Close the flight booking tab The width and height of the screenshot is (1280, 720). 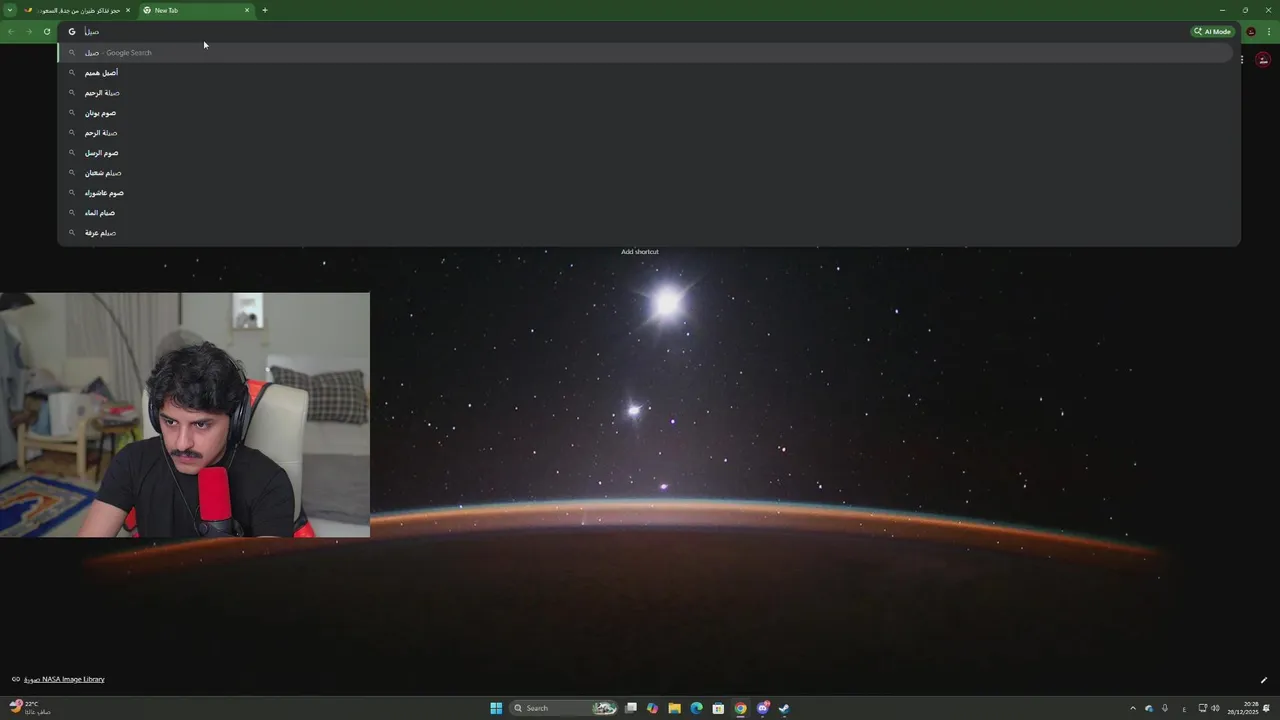(x=128, y=10)
